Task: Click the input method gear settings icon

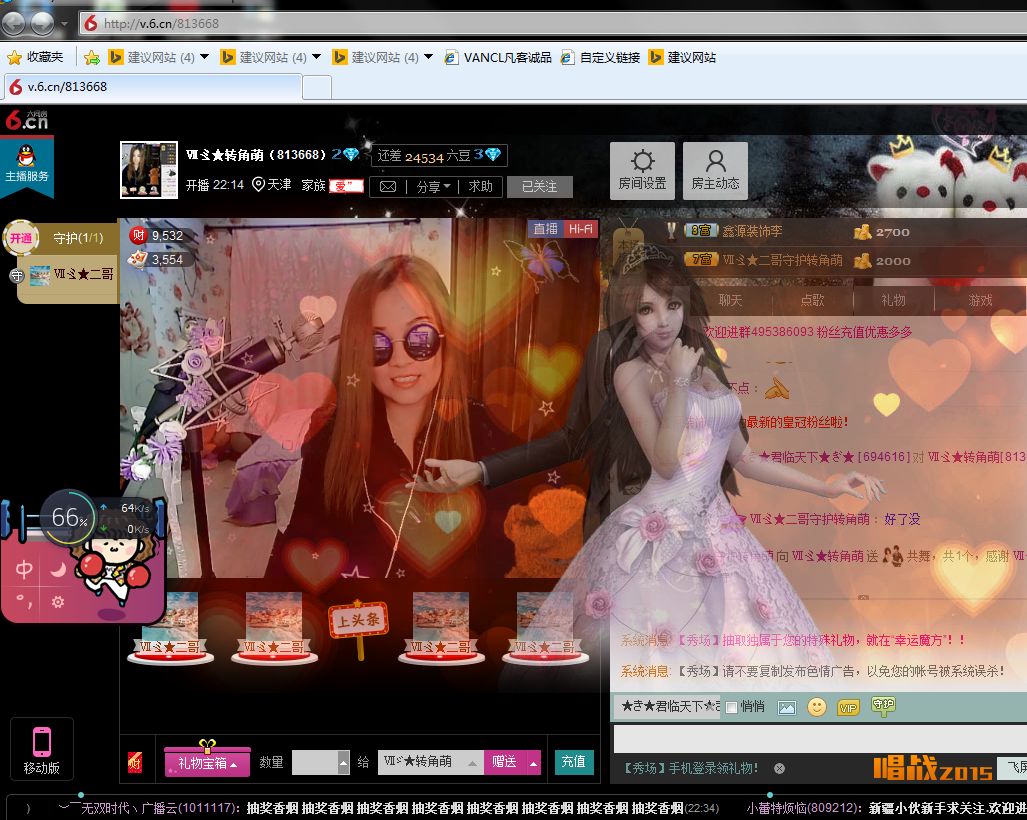Action: [x=58, y=602]
